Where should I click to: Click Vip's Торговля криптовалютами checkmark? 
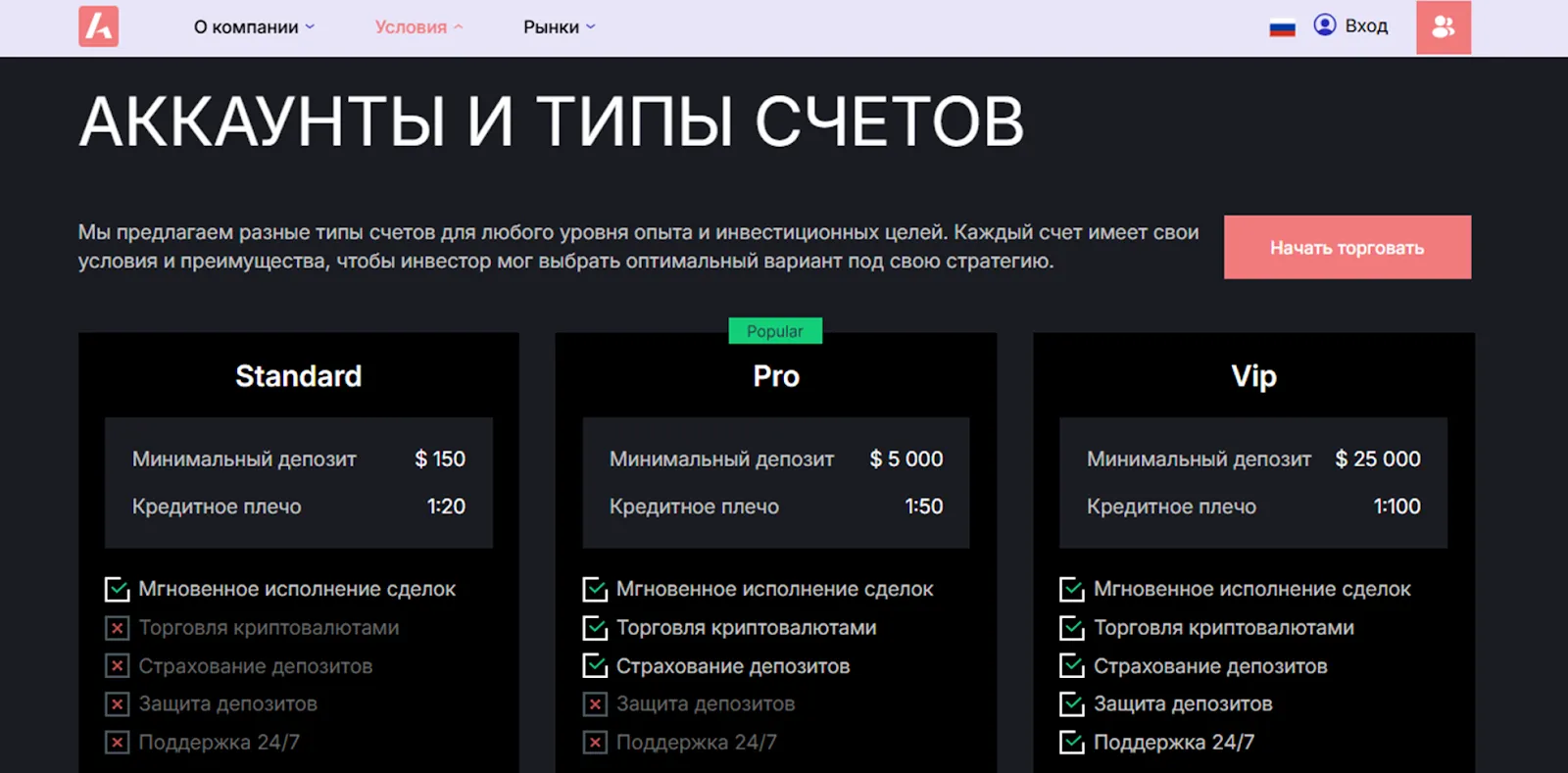tap(1072, 627)
